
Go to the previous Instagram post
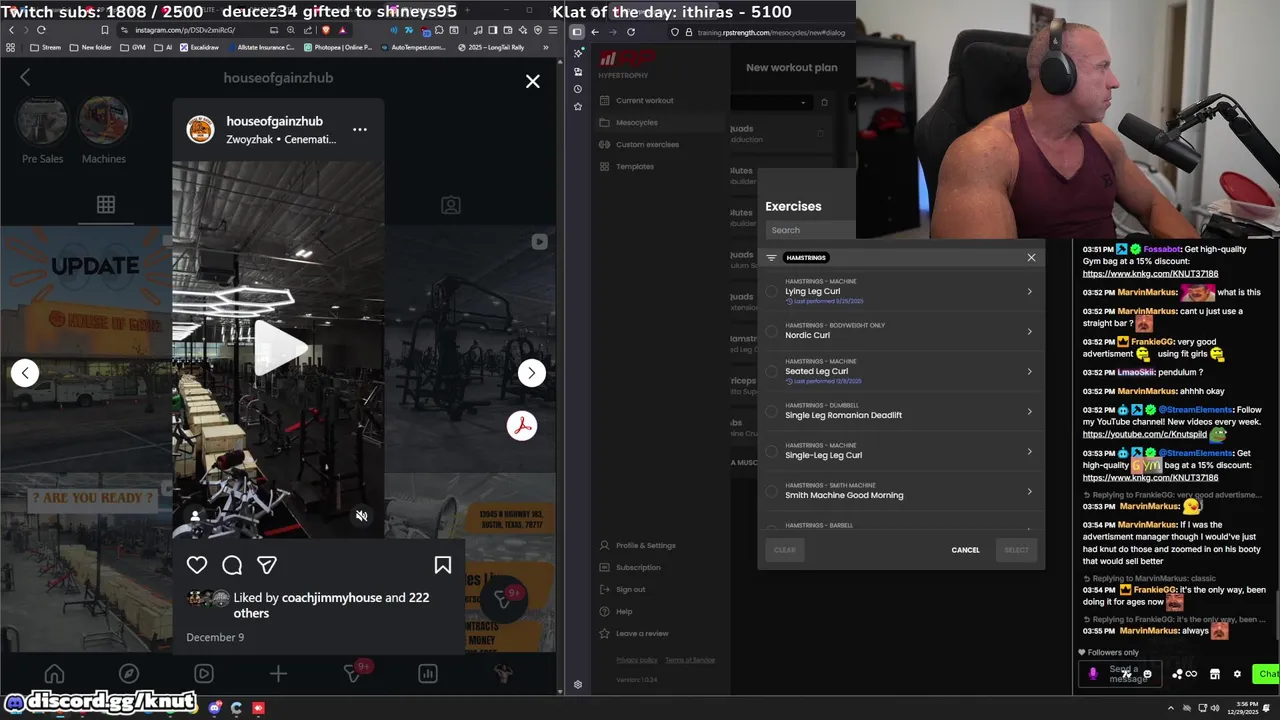25,373
